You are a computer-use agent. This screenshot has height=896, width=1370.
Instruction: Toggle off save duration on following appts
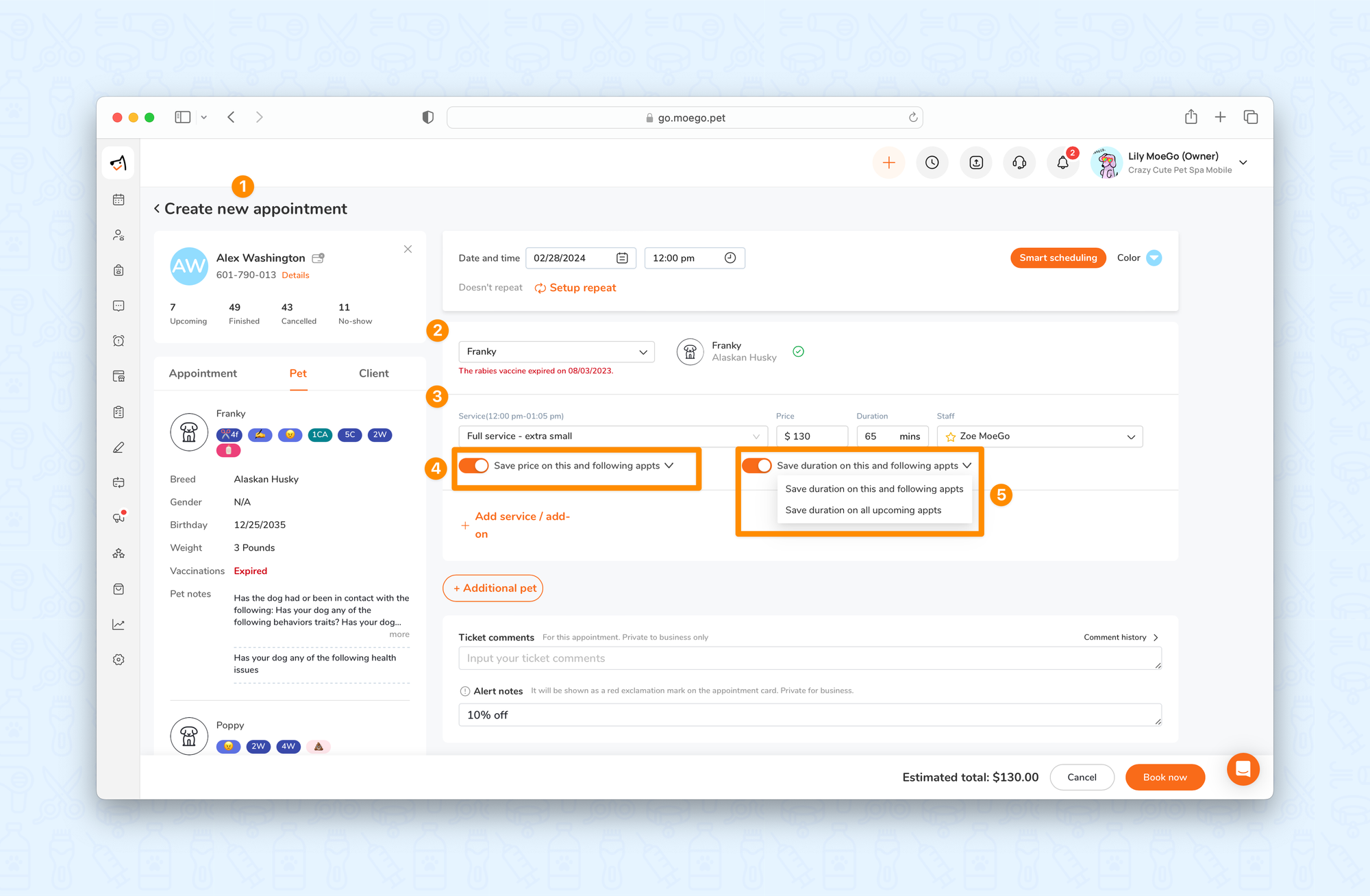757,466
